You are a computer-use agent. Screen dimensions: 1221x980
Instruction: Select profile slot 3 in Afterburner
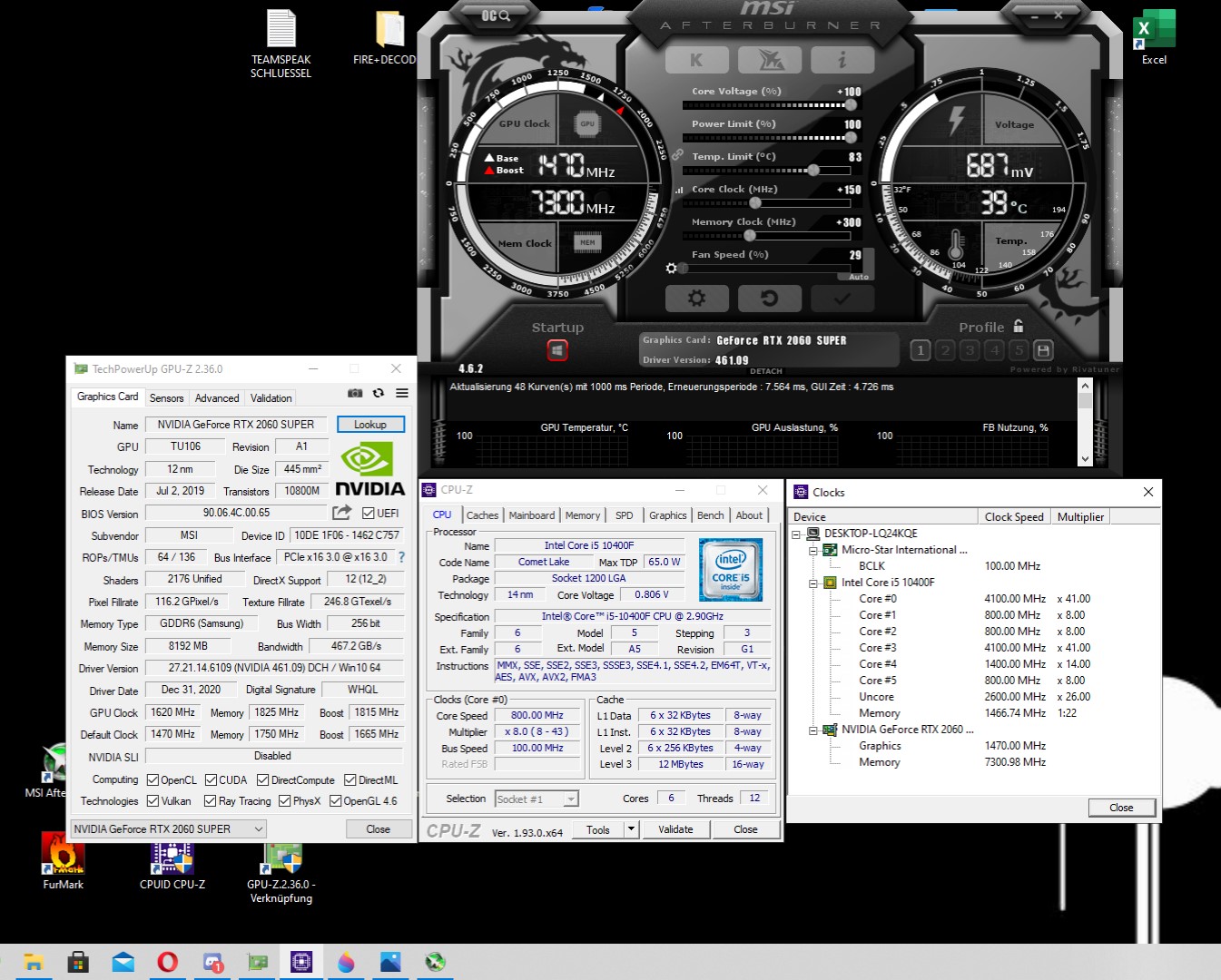point(970,350)
